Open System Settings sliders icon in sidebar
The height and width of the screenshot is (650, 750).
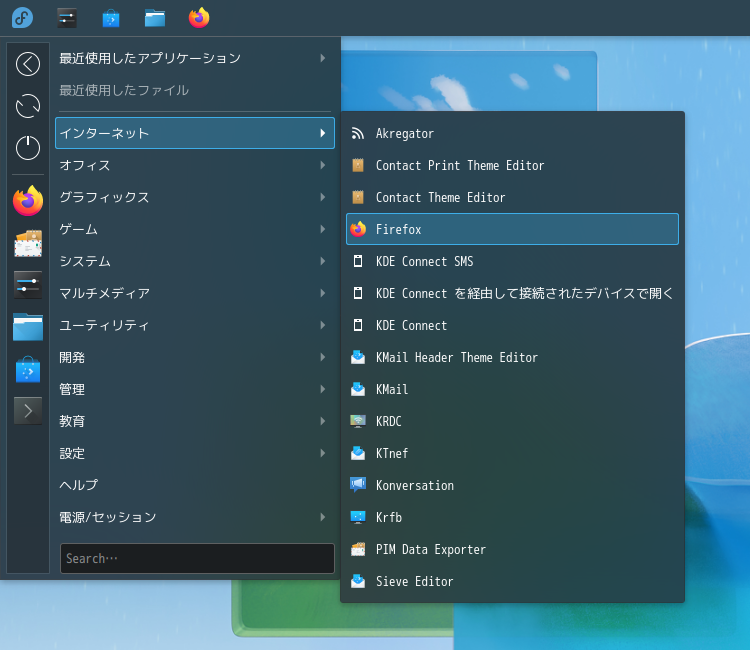point(28,285)
